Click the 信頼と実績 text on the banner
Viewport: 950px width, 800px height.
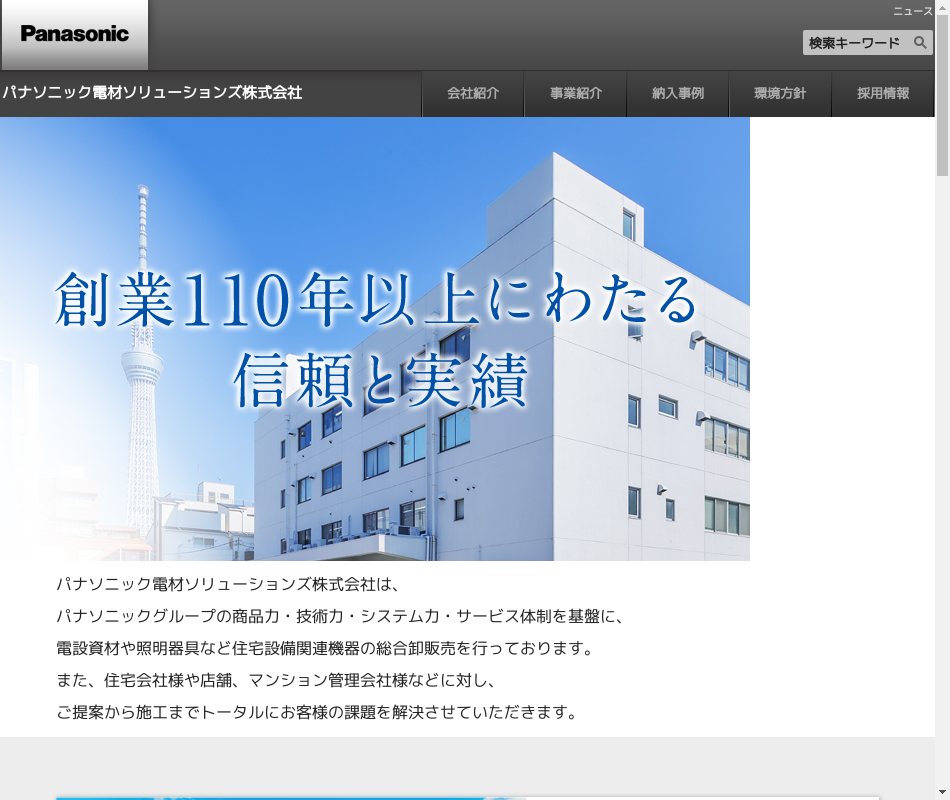[x=380, y=380]
